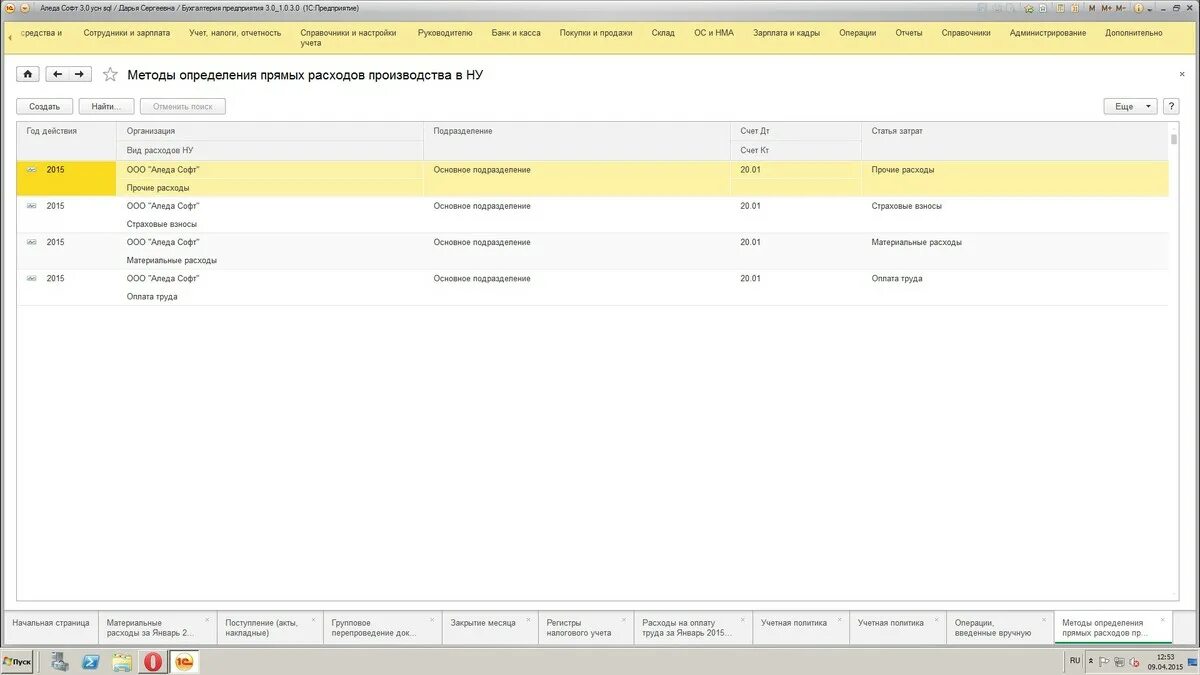Open Opera browser from the taskbar
1200x675 pixels.
(x=153, y=662)
